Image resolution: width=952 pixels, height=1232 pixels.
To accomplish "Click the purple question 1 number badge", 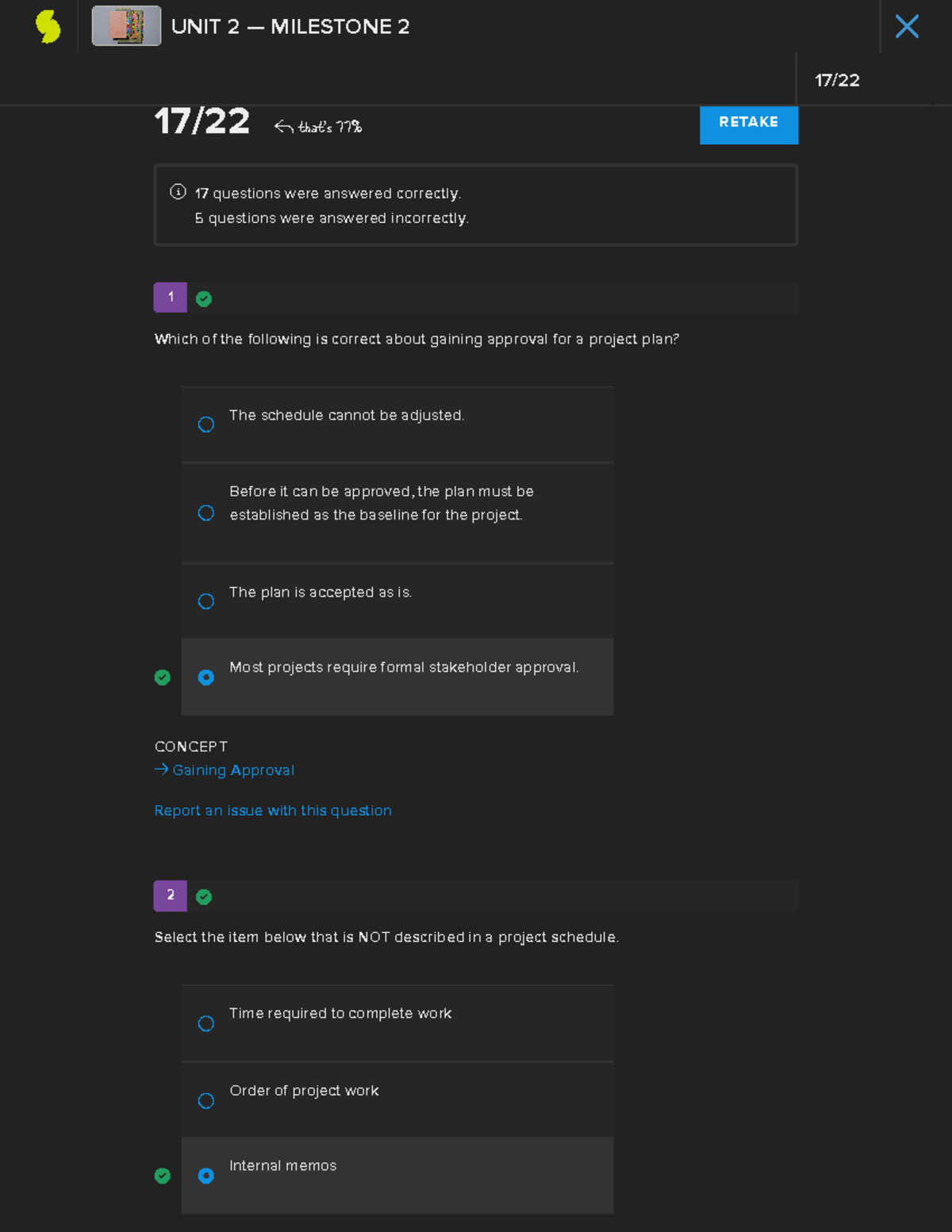I will (170, 297).
